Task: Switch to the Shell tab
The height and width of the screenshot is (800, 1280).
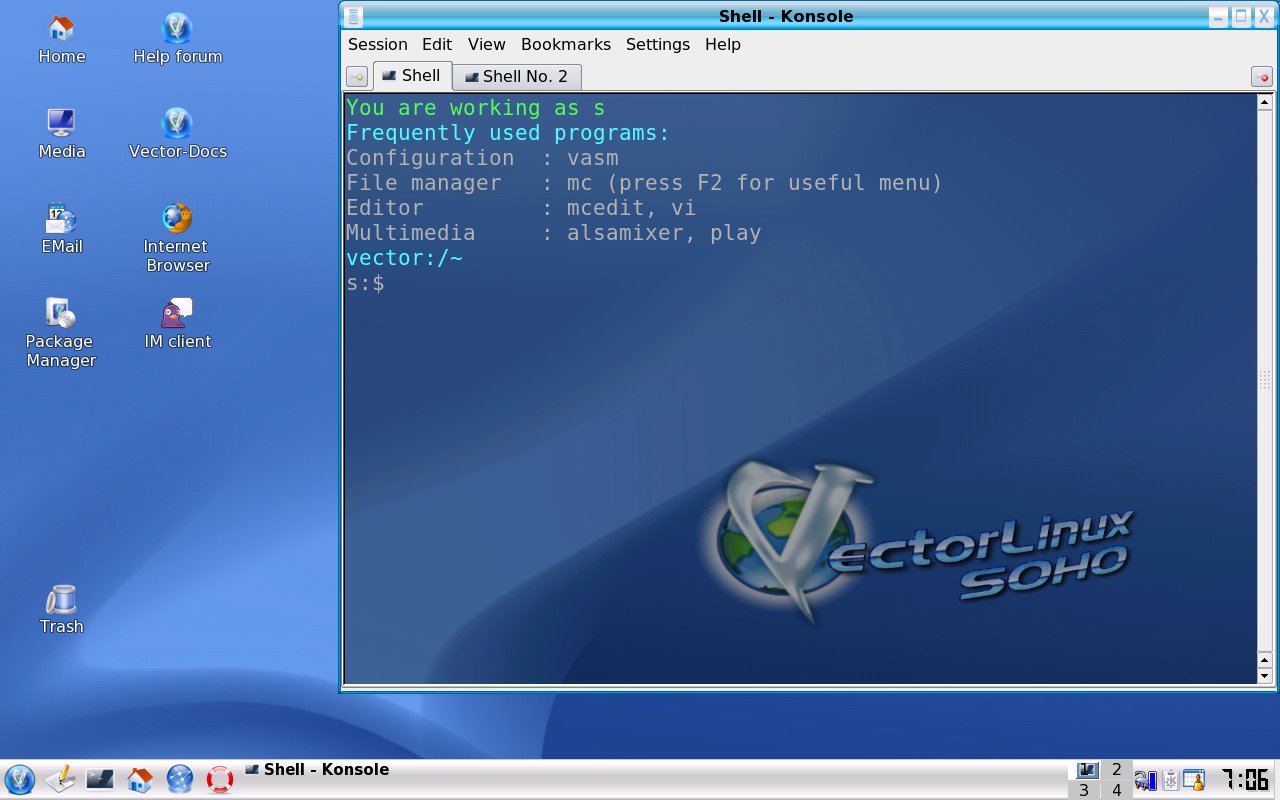Action: 412,76
